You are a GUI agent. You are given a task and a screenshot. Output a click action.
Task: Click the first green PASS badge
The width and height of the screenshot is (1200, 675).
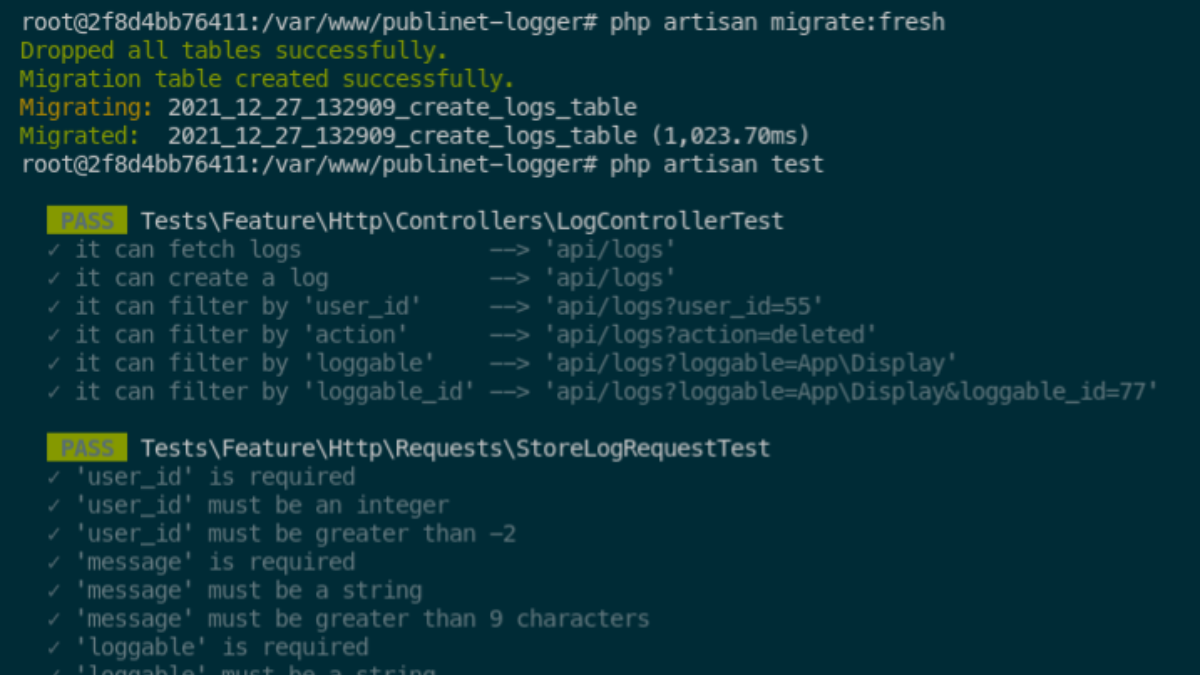[87, 221]
